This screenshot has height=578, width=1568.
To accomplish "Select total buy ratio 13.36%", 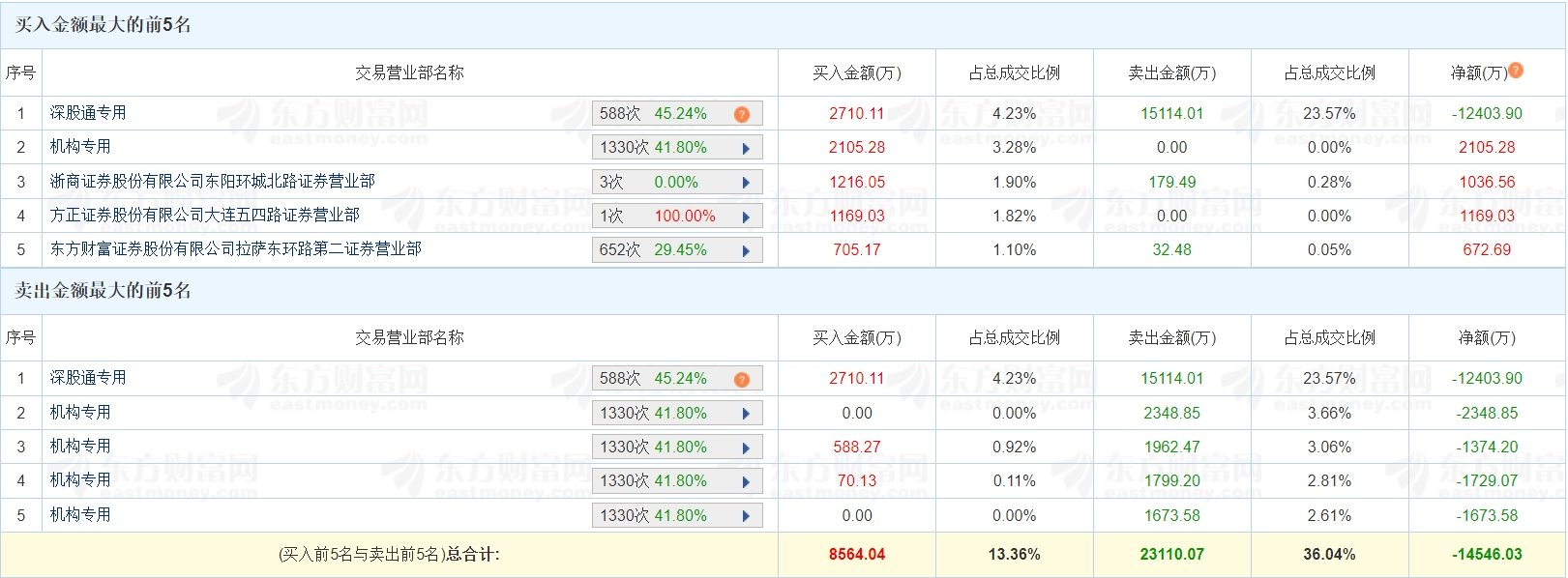I will [x=1015, y=555].
